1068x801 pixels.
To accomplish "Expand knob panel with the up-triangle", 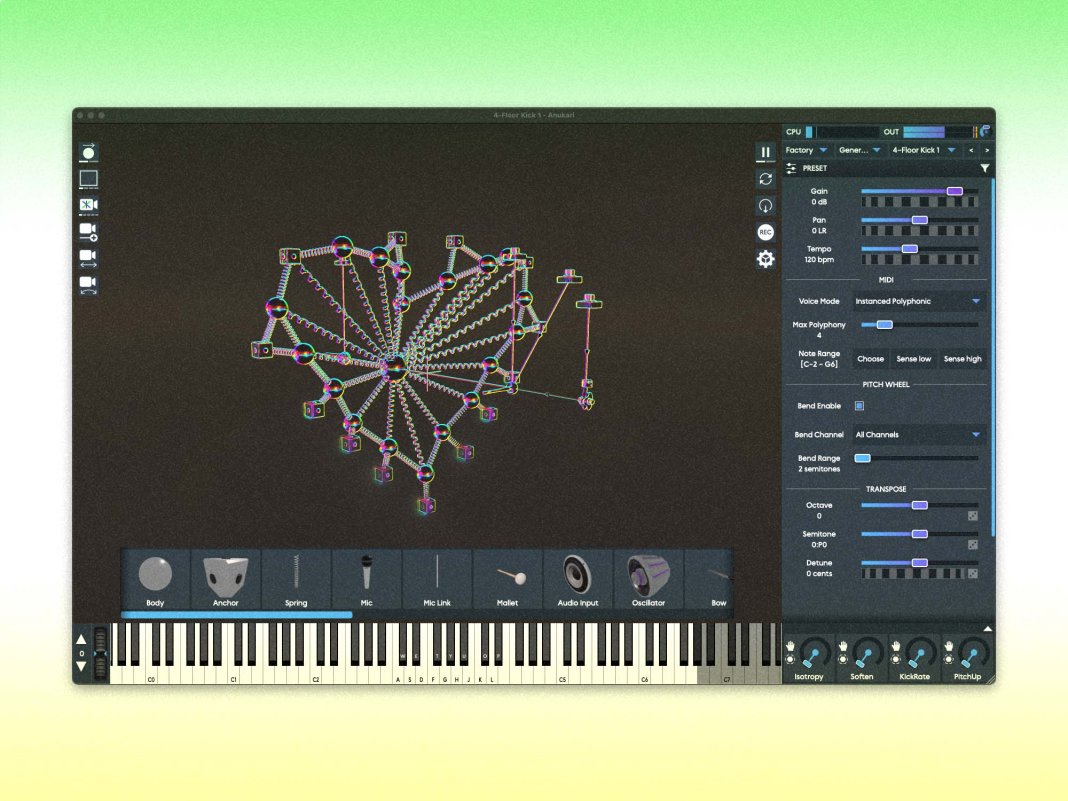I will pyautogui.click(x=987, y=628).
